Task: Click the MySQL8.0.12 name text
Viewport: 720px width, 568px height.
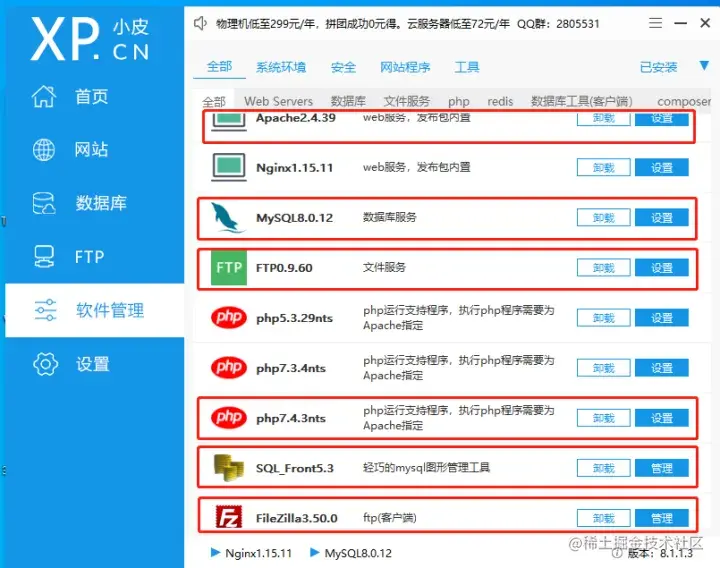Action: pos(294,218)
